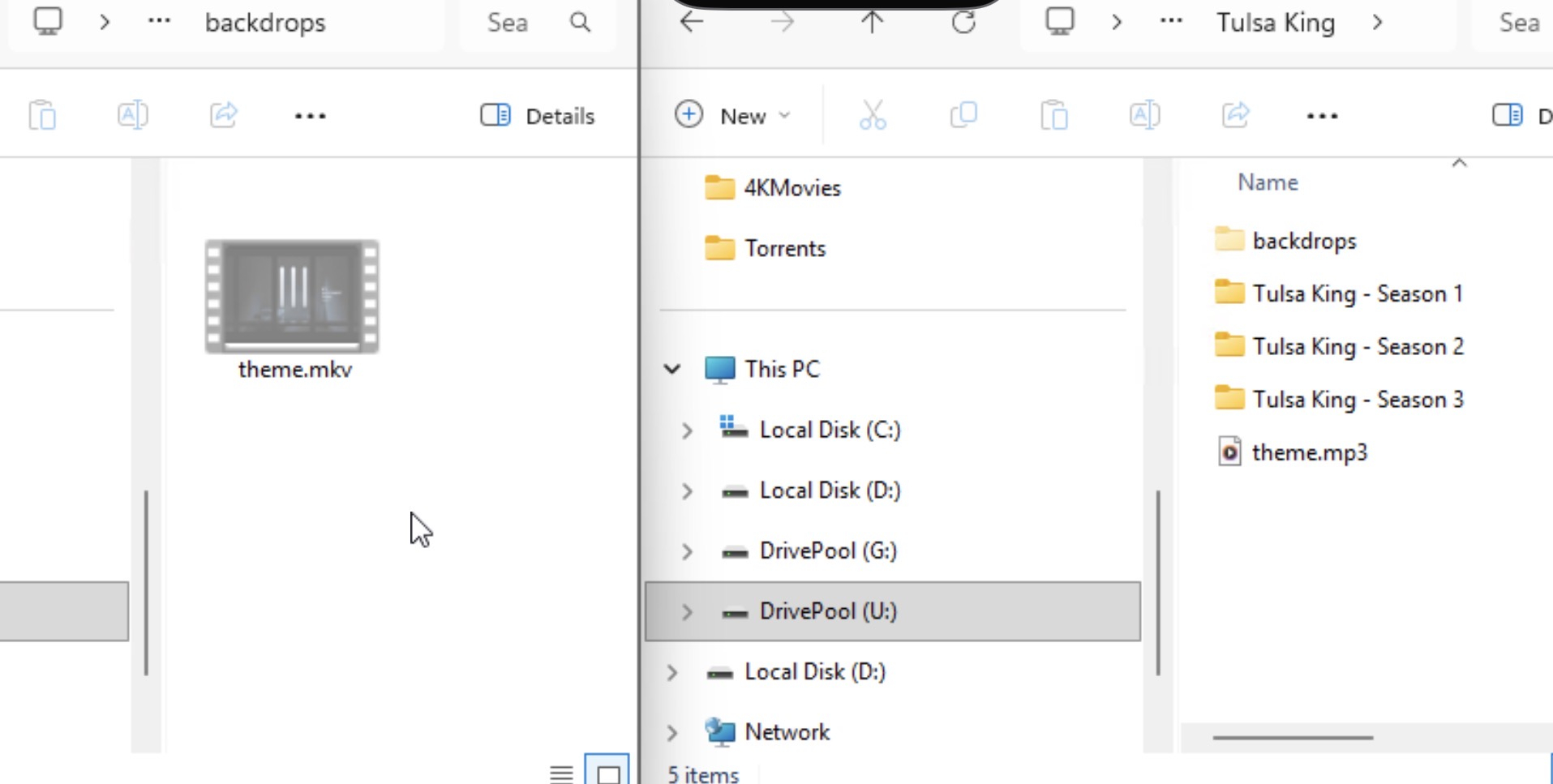1553x784 pixels.
Task: Click the 5 items status bar text
Action: pos(702,774)
